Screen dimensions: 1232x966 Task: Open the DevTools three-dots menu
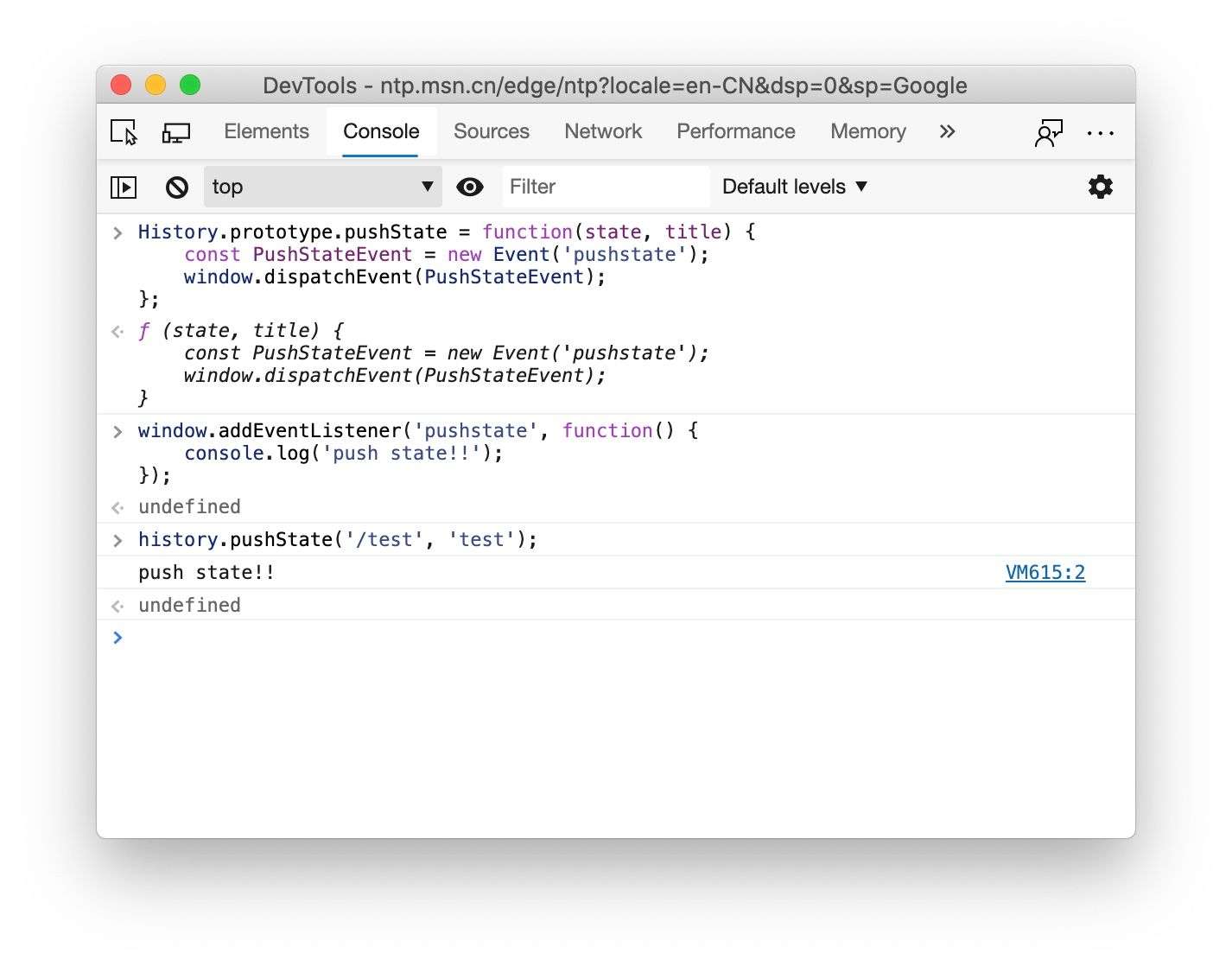(x=1100, y=133)
